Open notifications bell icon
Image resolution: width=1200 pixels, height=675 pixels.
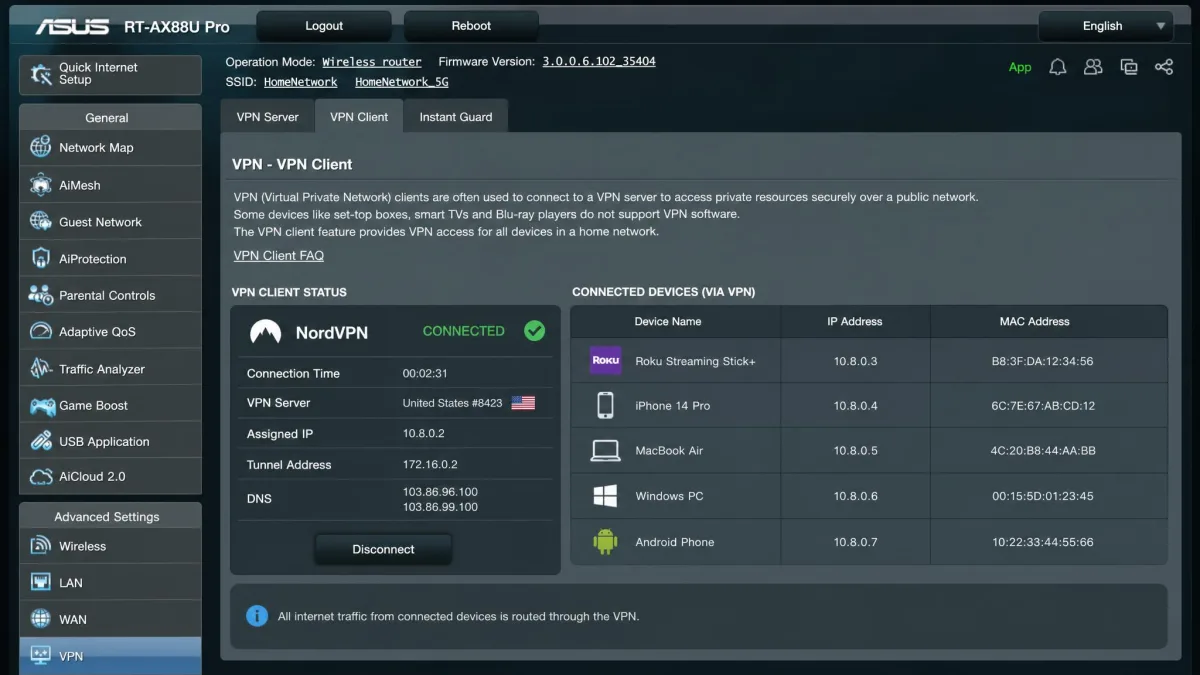click(x=1057, y=67)
